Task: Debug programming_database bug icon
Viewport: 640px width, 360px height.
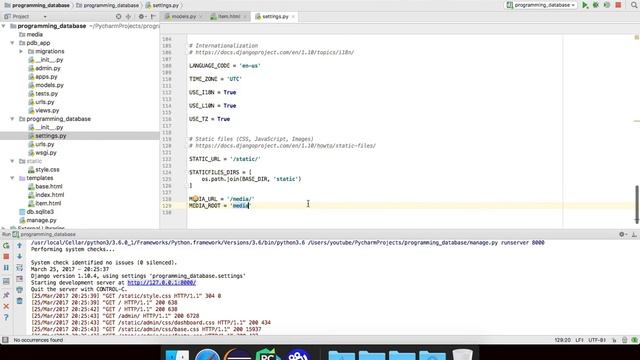Action: [596, 5]
